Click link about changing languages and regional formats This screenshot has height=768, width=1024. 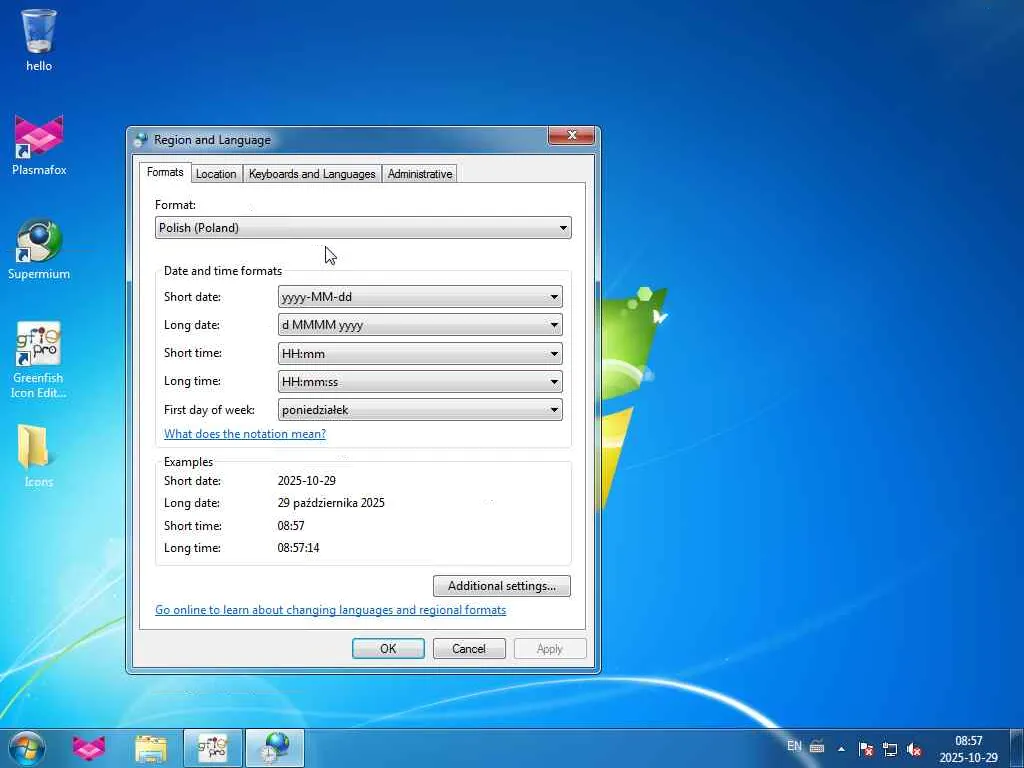330,610
